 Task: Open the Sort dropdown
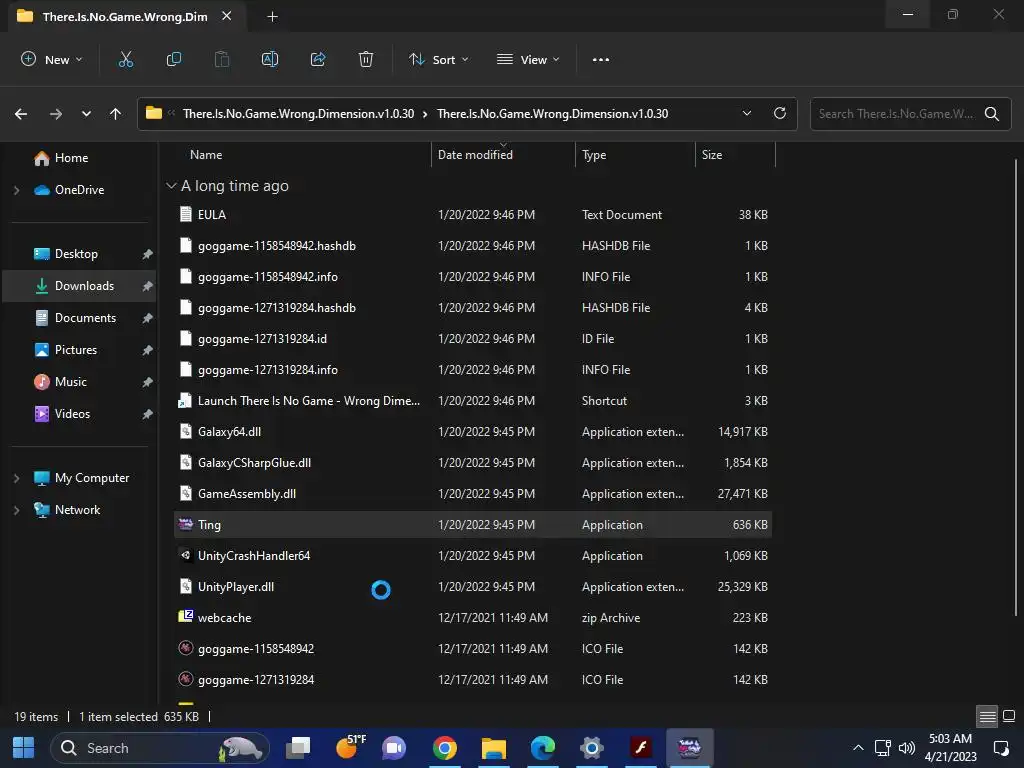pyautogui.click(x=439, y=59)
